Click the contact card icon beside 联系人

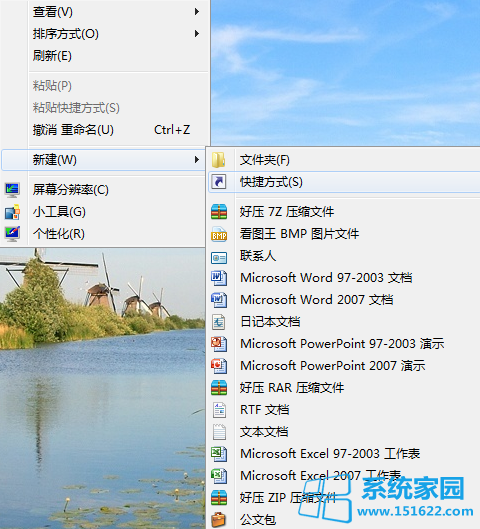[219, 258]
